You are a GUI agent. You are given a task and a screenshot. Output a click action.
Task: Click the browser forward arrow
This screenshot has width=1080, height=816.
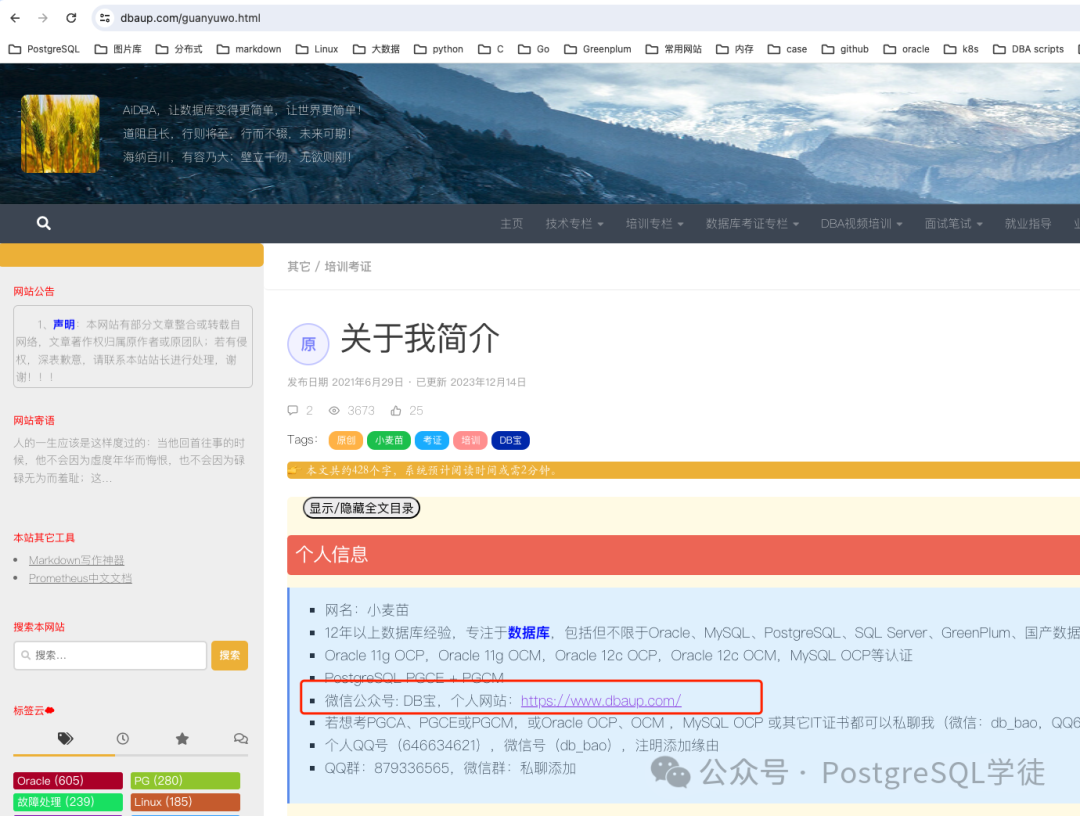pyautogui.click(x=43, y=18)
